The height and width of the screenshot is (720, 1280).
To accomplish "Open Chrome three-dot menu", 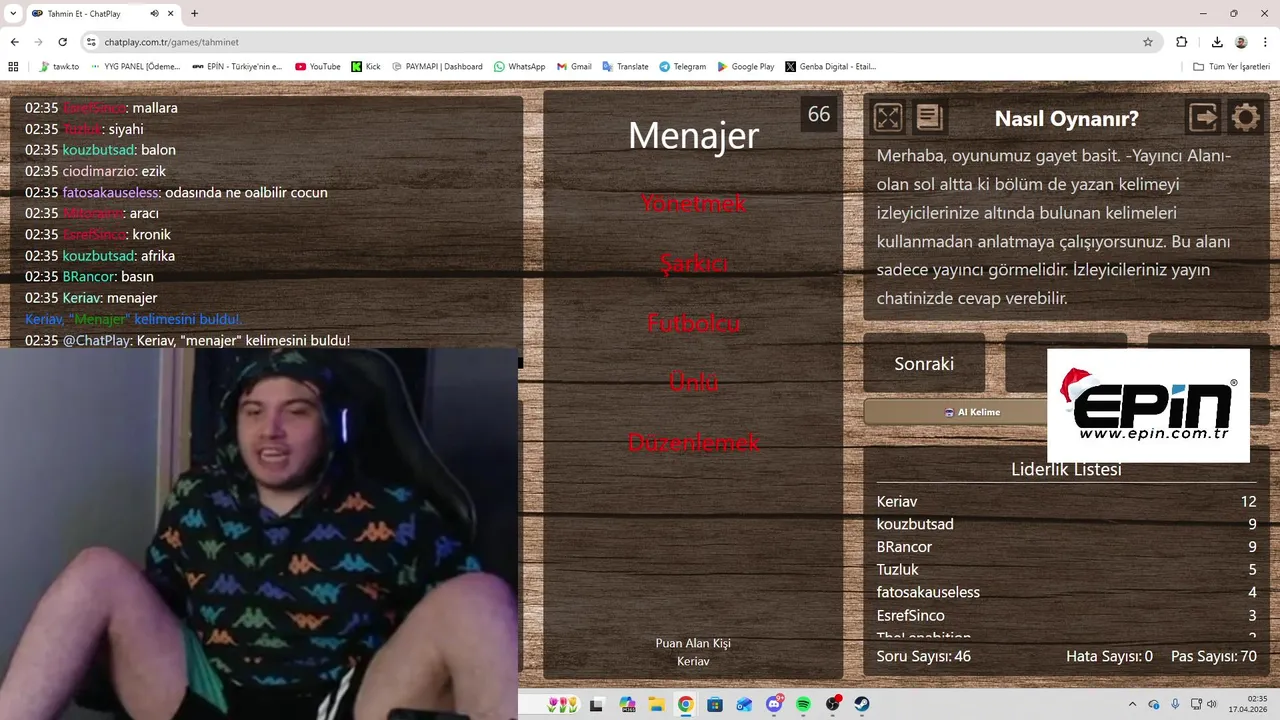I will (1265, 42).
